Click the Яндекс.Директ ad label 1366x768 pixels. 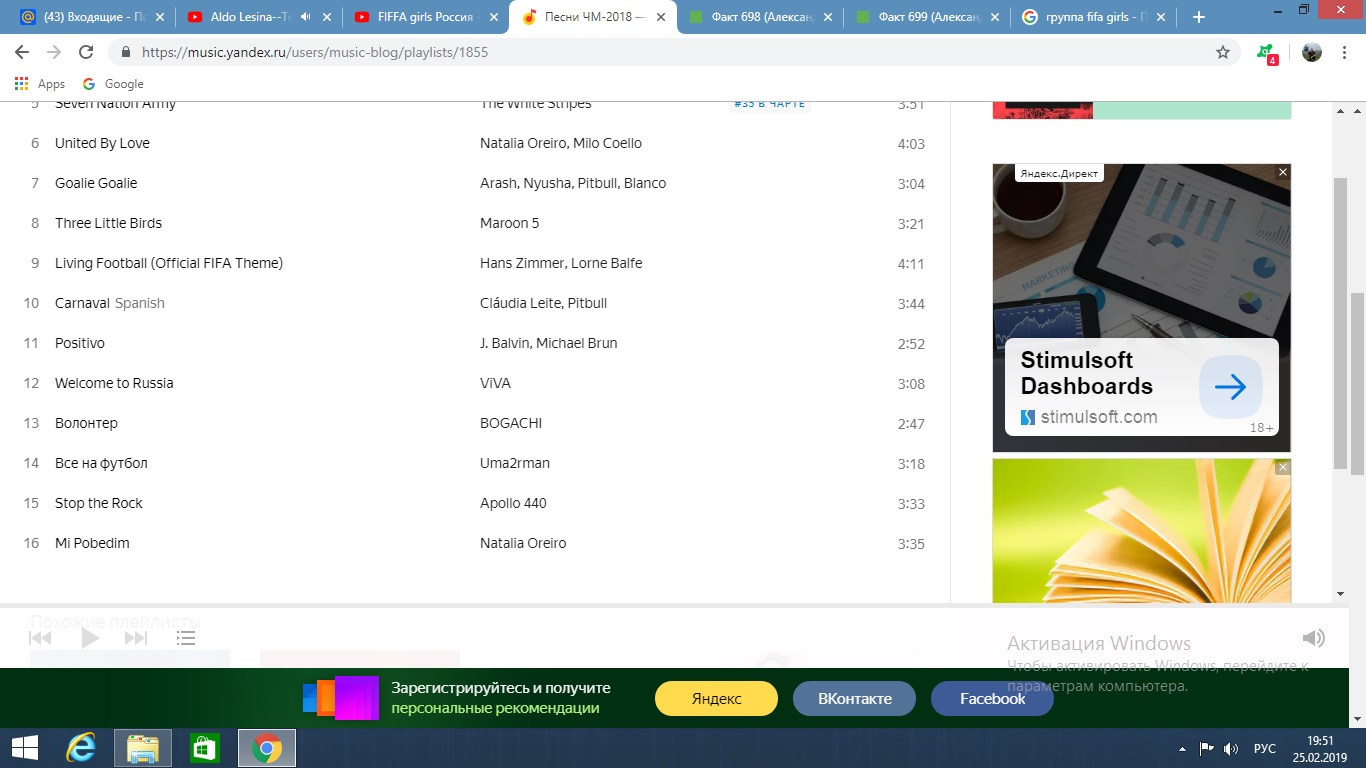point(1059,173)
